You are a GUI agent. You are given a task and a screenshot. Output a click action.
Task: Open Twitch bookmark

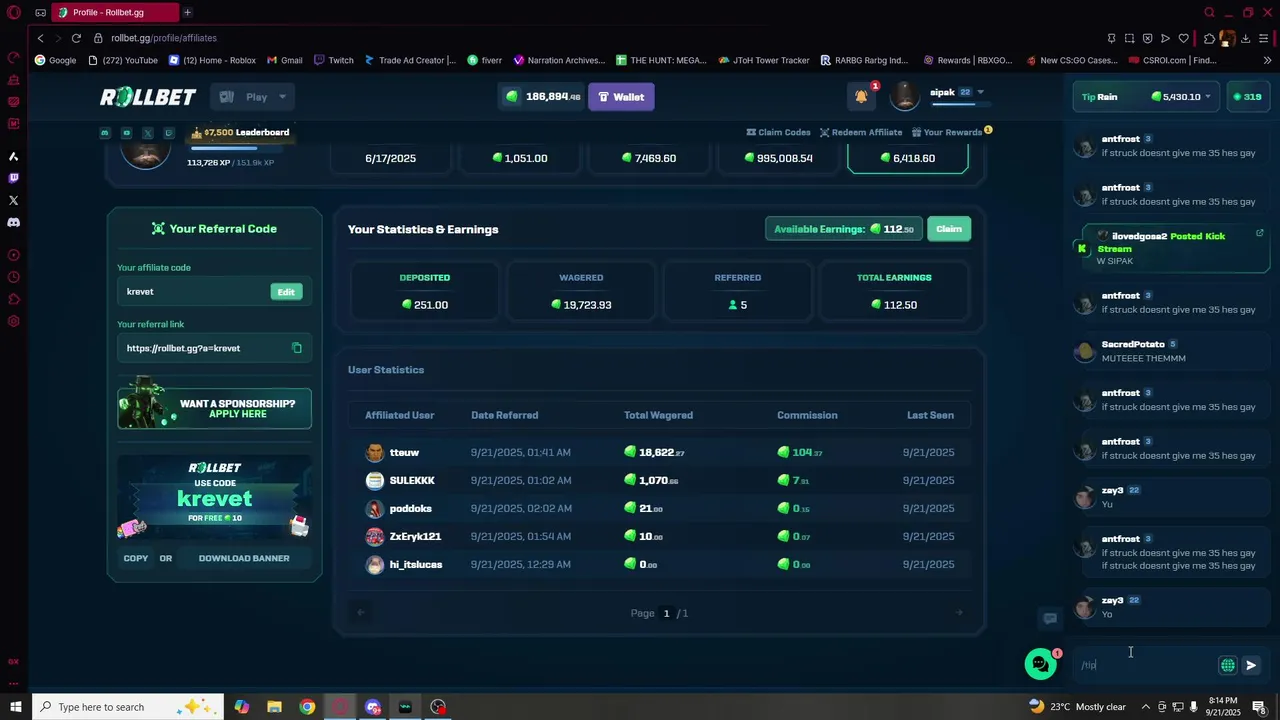pyautogui.click(x=334, y=60)
